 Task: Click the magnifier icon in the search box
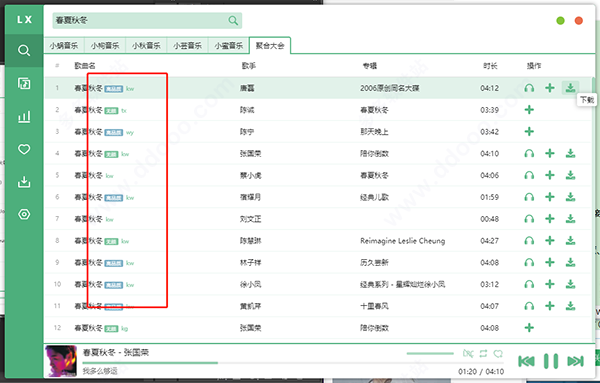click(x=233, y=20)
